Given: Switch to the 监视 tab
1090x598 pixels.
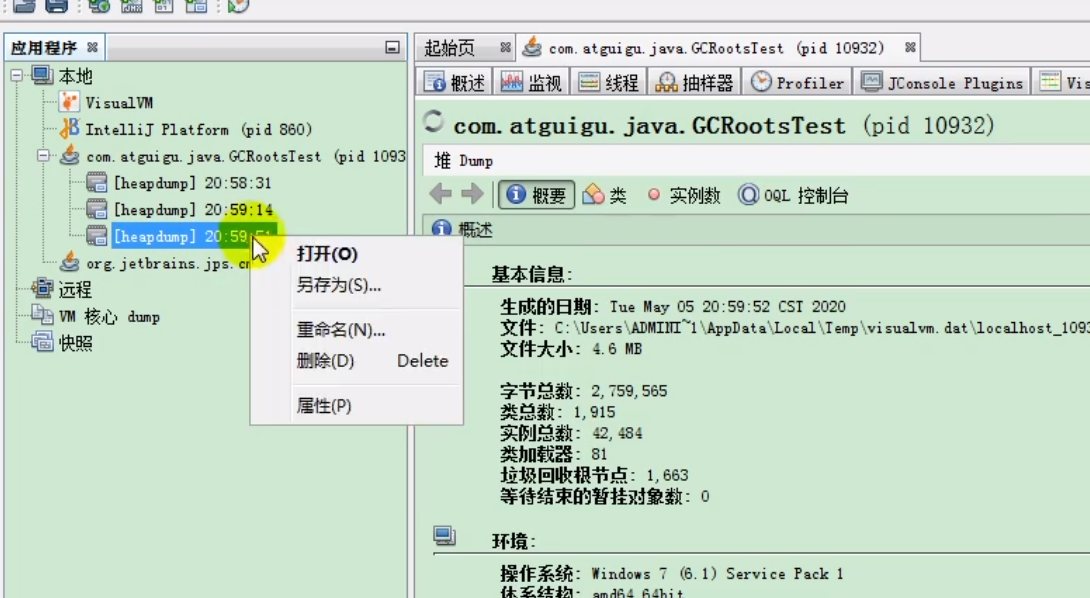Looking at the screenshot, I should click(x=531, y=82).
